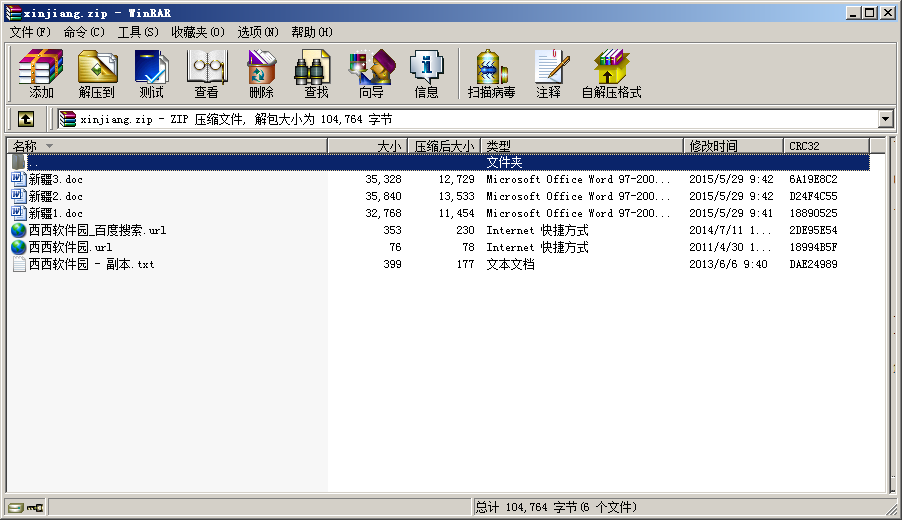Click the 解压到 (Extract To) icon

pyautogui.click(x=97, y=74)
